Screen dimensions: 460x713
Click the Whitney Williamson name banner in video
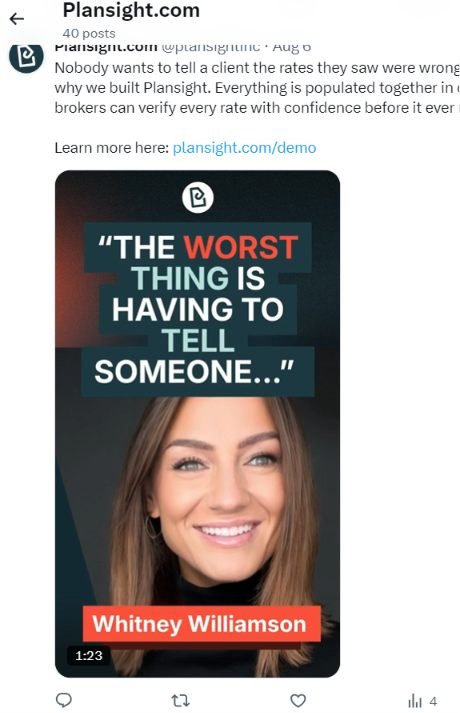(201, 623)
